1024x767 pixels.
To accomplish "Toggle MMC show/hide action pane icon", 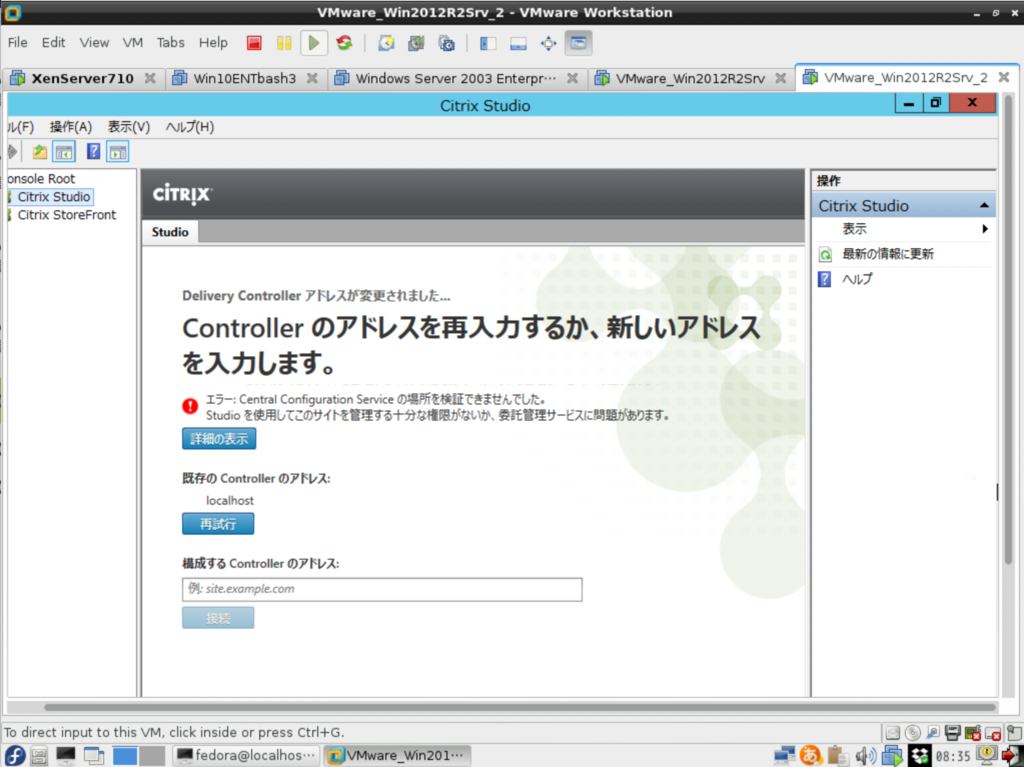I will (118, 152).
